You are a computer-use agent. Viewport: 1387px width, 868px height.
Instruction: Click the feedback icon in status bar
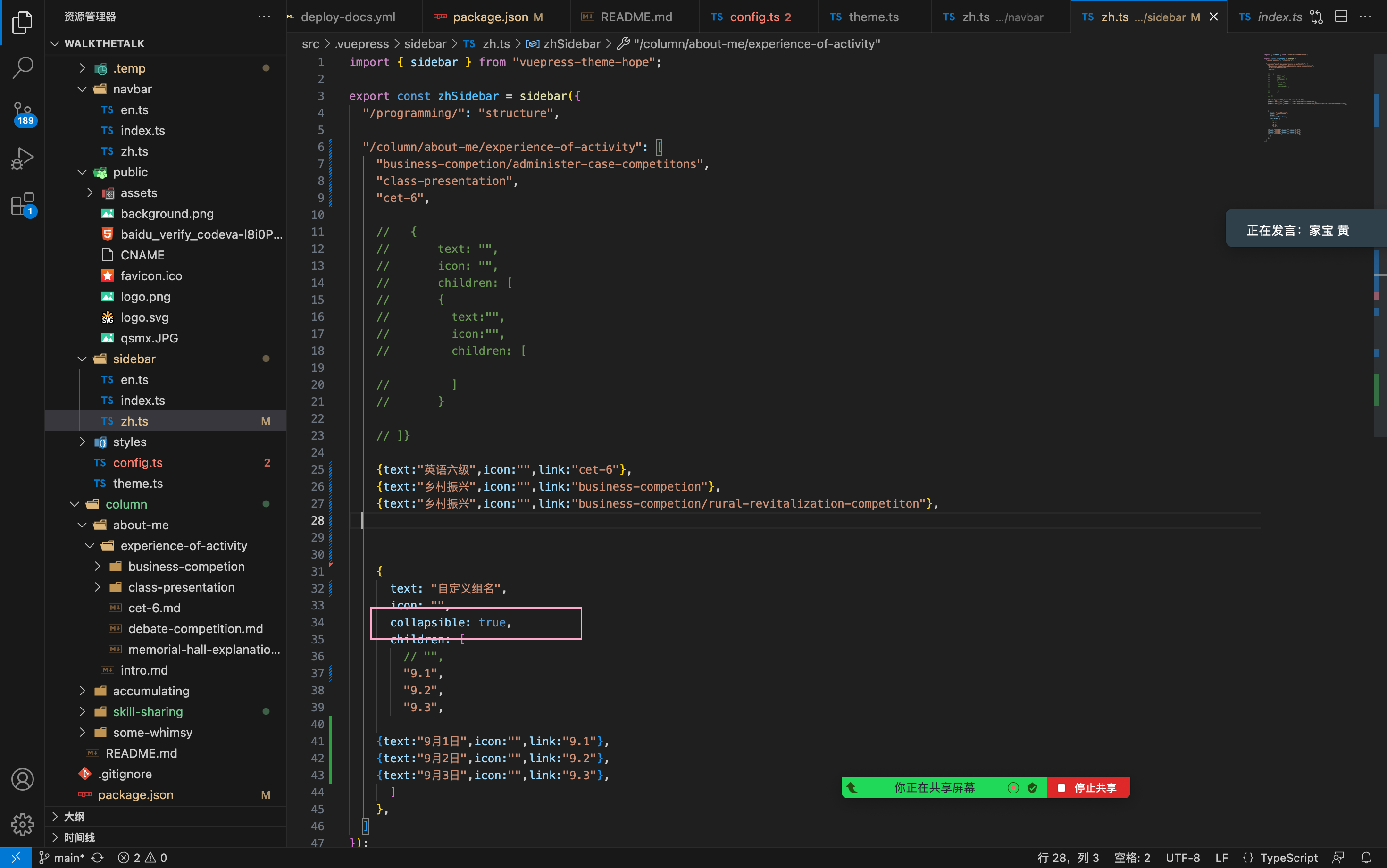(x=1338, y=858)
